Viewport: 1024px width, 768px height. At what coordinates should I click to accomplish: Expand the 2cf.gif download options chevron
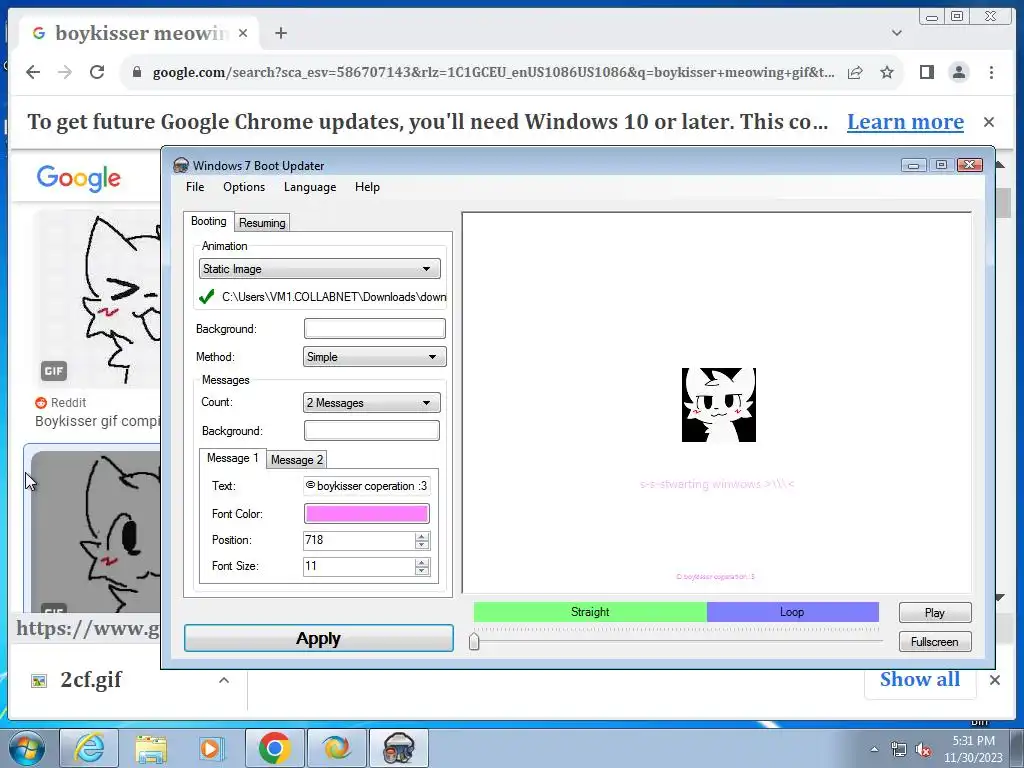[x=223, y=680]
